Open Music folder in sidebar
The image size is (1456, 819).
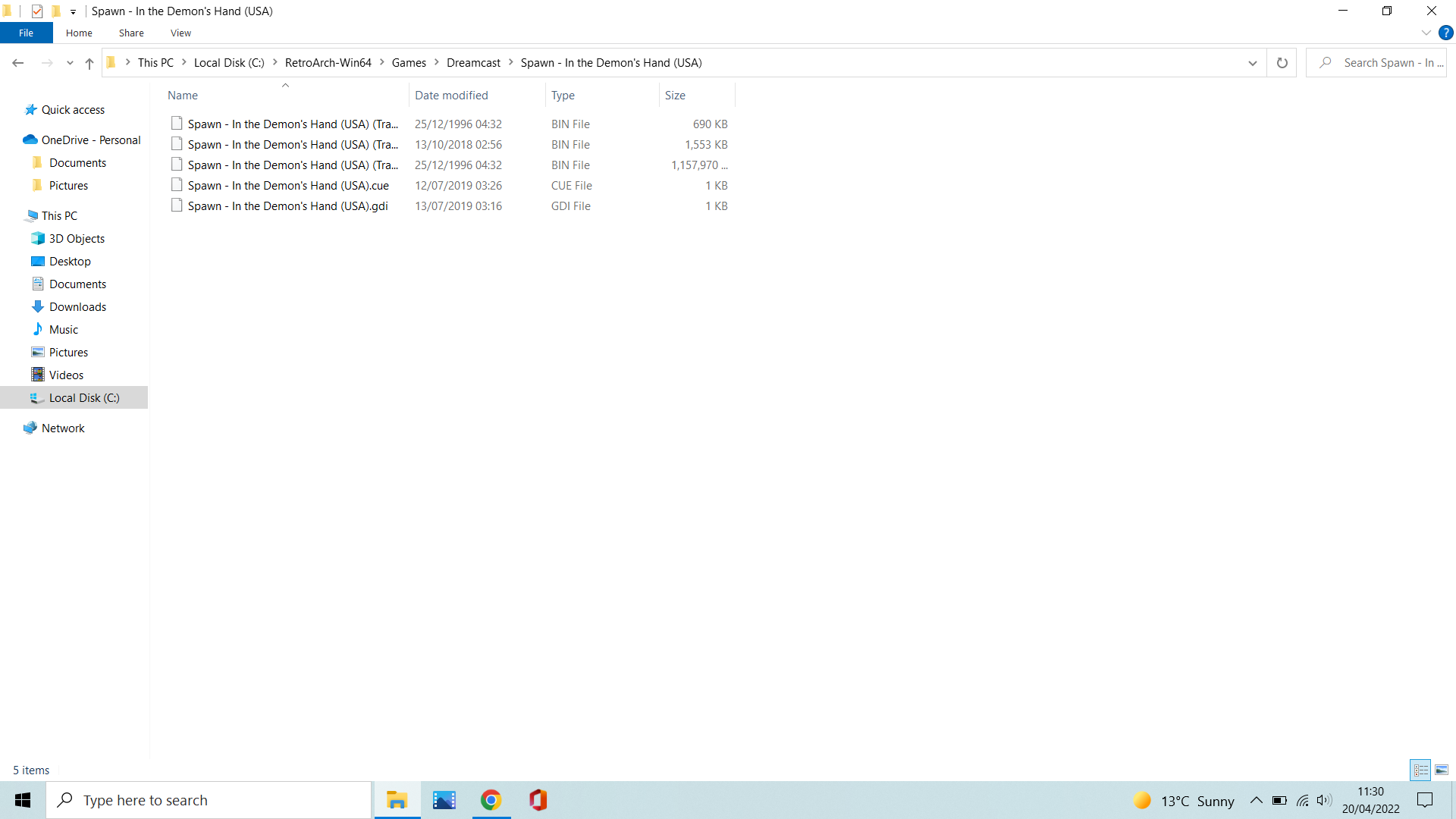pos(64,330)
